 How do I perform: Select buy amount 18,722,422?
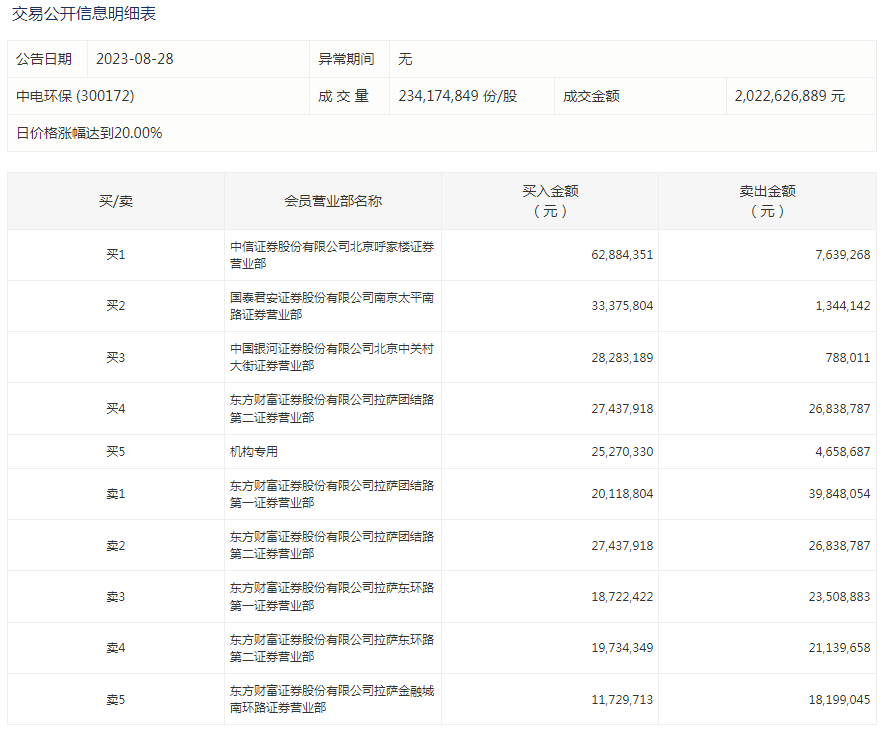(x=622, y=596)
